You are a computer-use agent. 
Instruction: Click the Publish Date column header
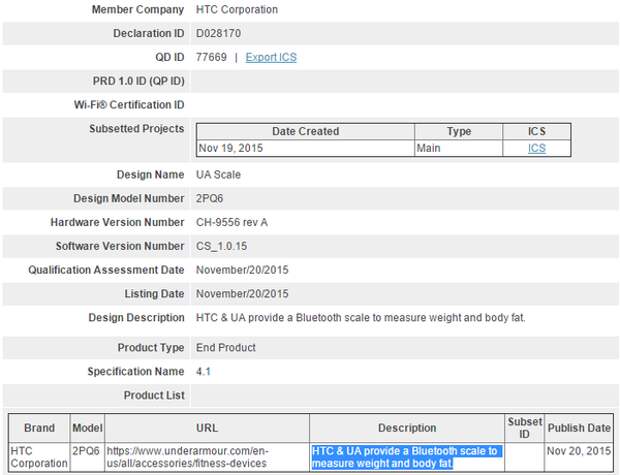(x=579, y=428)
